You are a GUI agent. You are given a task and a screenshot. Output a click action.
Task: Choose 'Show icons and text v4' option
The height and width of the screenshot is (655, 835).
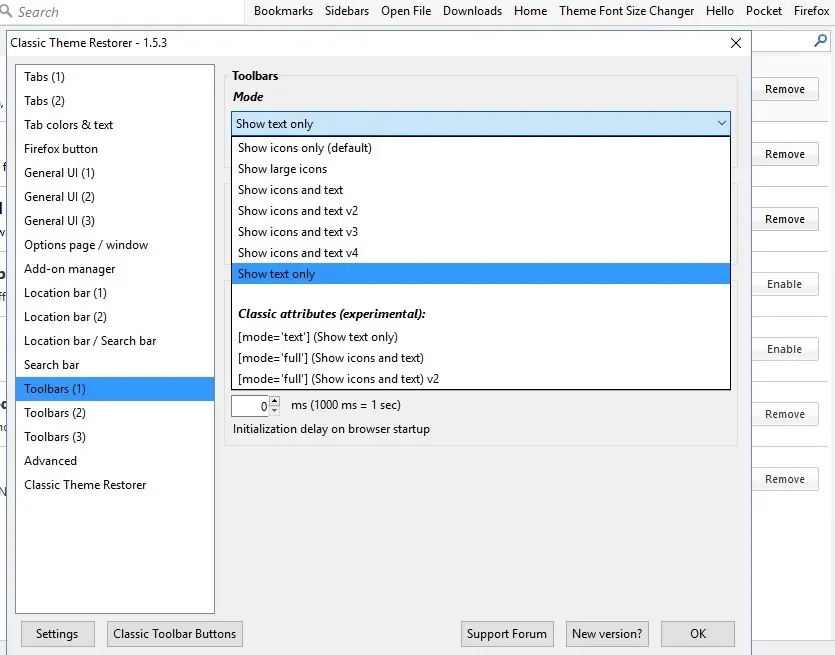[481, 253]
